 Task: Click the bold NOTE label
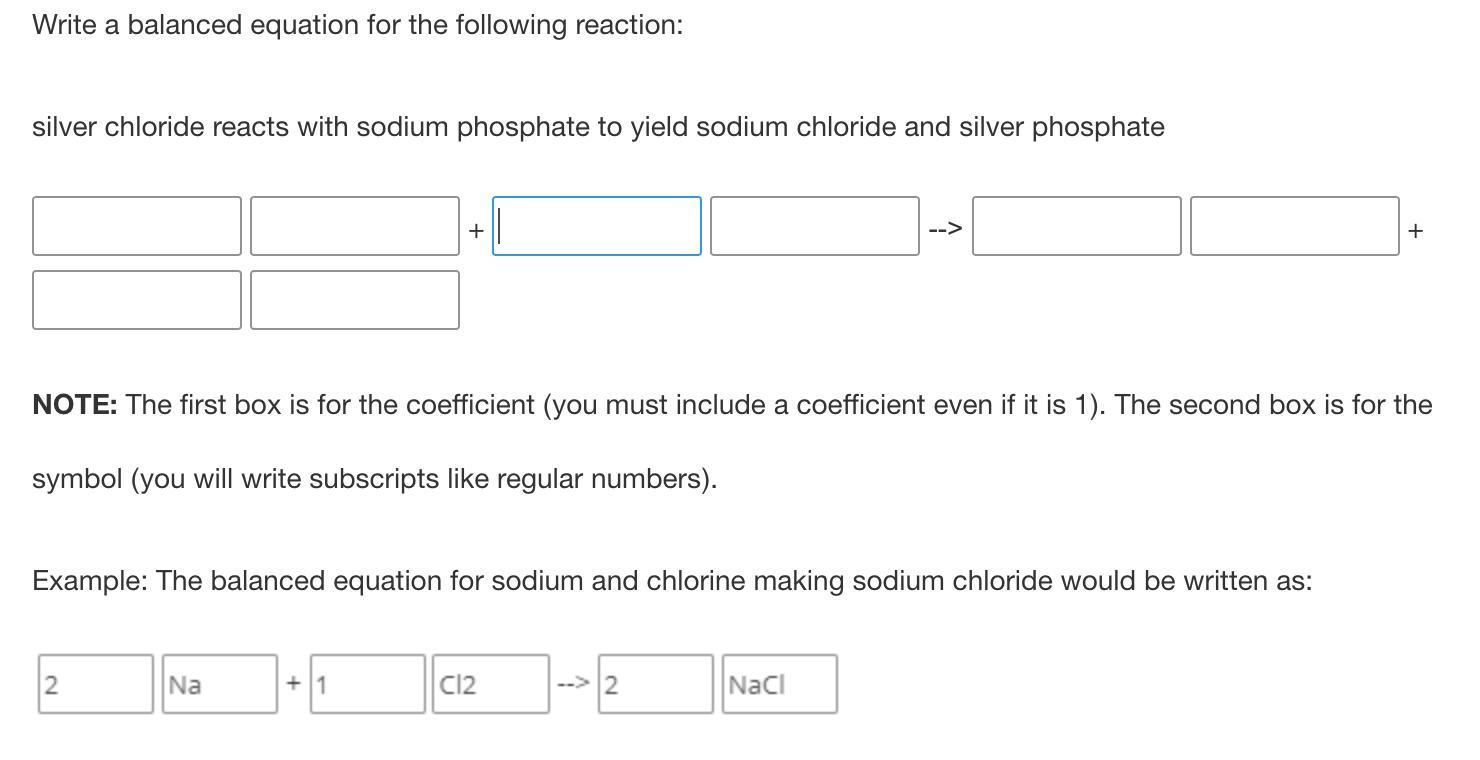point(75,405)
